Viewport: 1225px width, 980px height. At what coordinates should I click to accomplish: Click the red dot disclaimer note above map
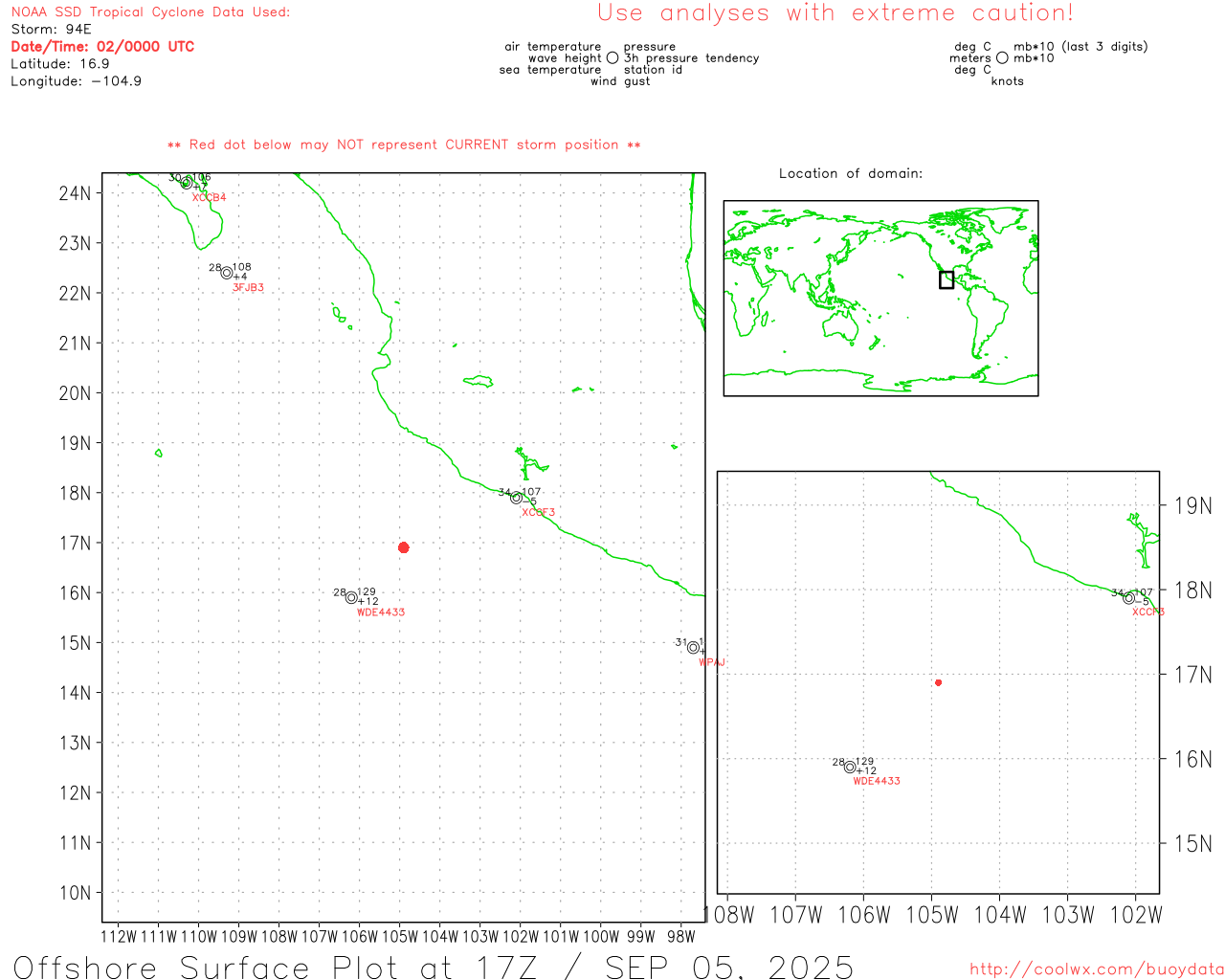coord(404,145)
